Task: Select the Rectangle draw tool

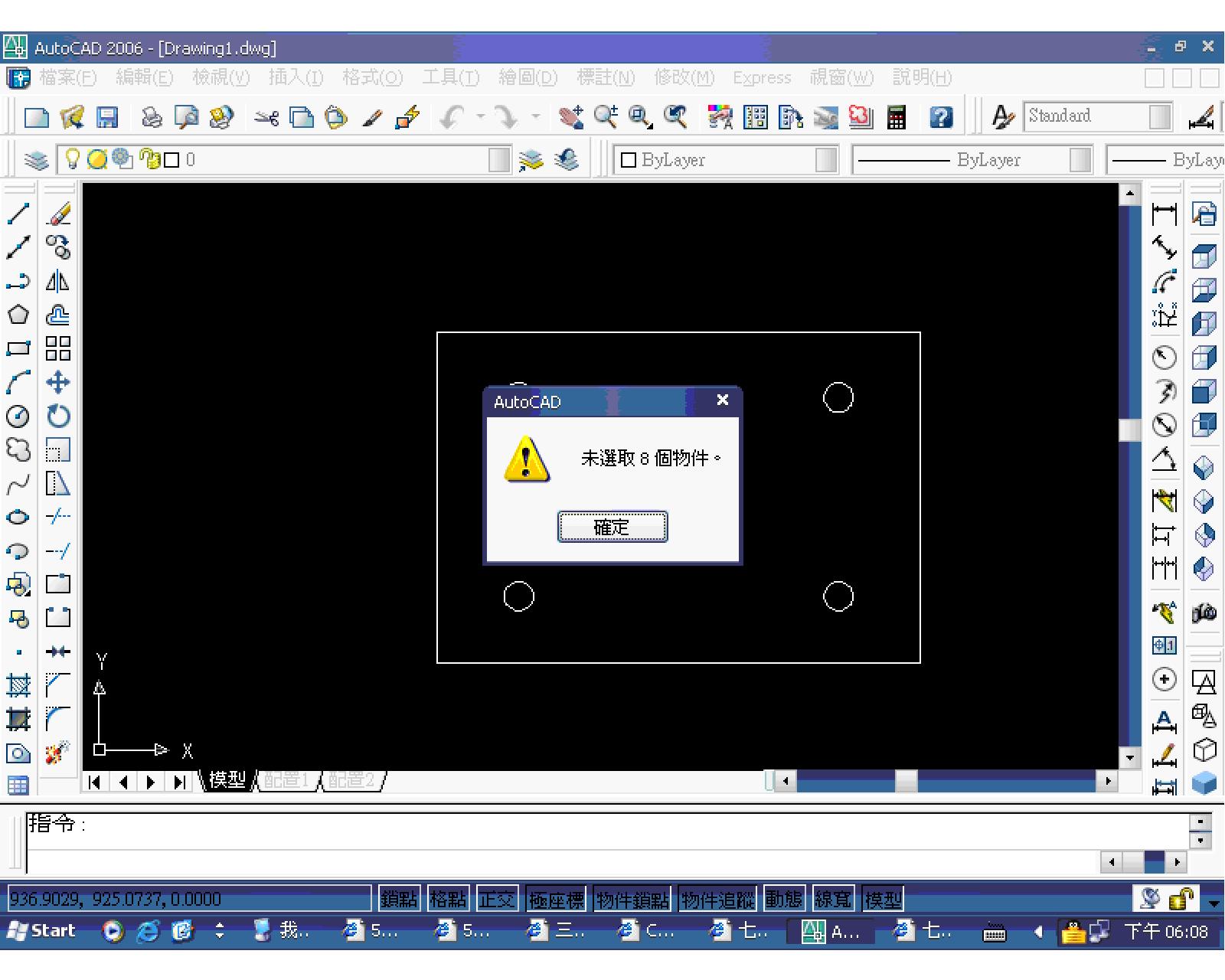Action: pos(18,348)
